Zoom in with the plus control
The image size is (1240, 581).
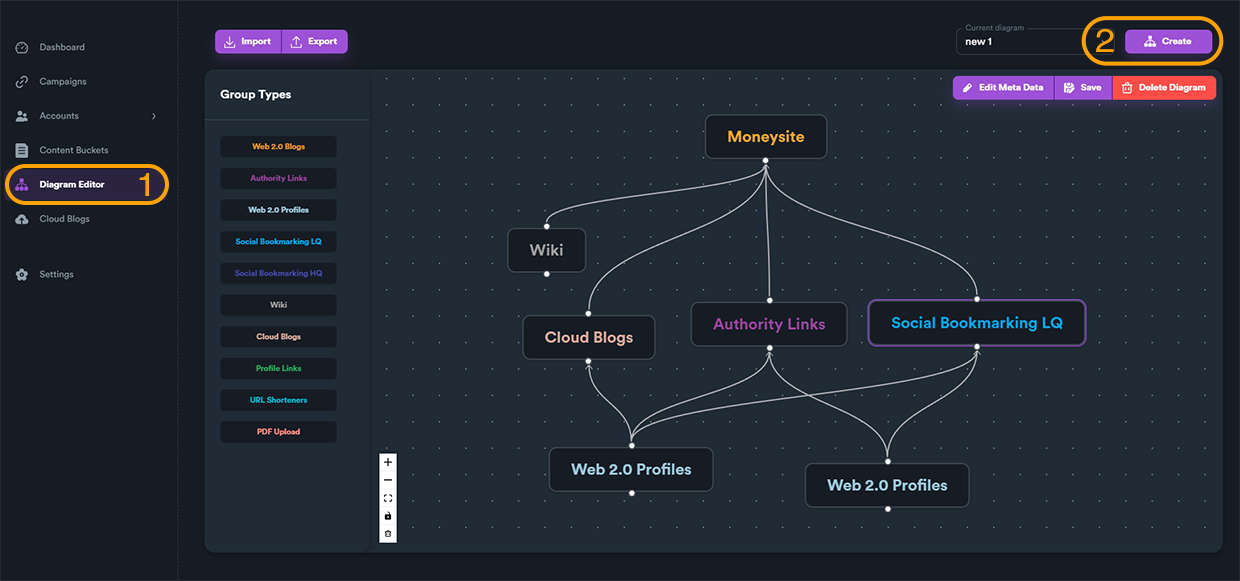pyautogui.click(x=388, y=462)
